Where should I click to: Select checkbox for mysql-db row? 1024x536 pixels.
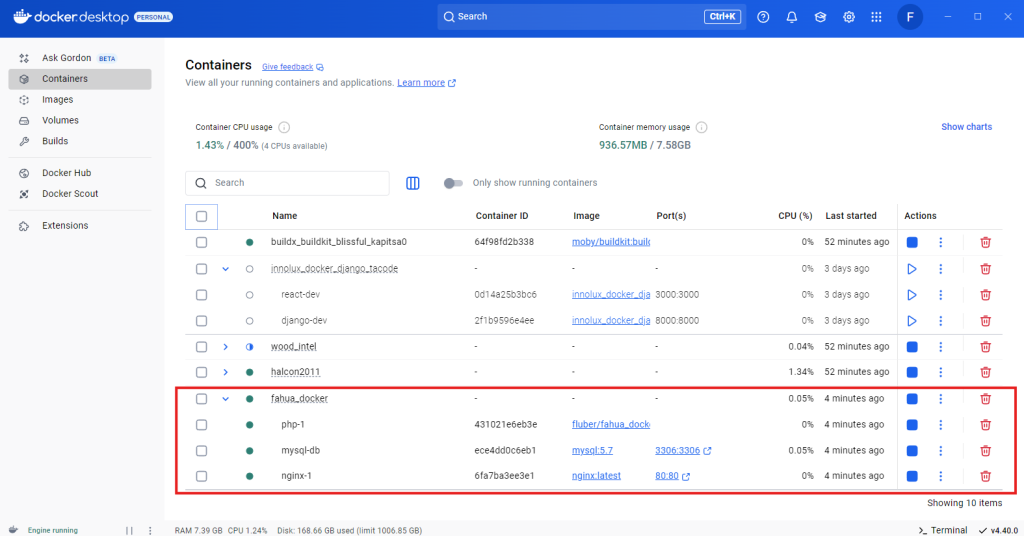point(201,450)
